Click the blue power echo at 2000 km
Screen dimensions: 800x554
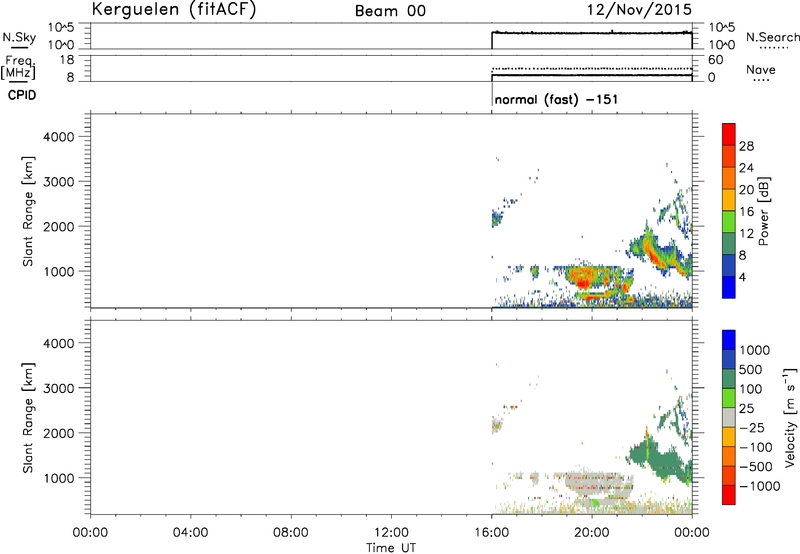(x=496, y=218)
